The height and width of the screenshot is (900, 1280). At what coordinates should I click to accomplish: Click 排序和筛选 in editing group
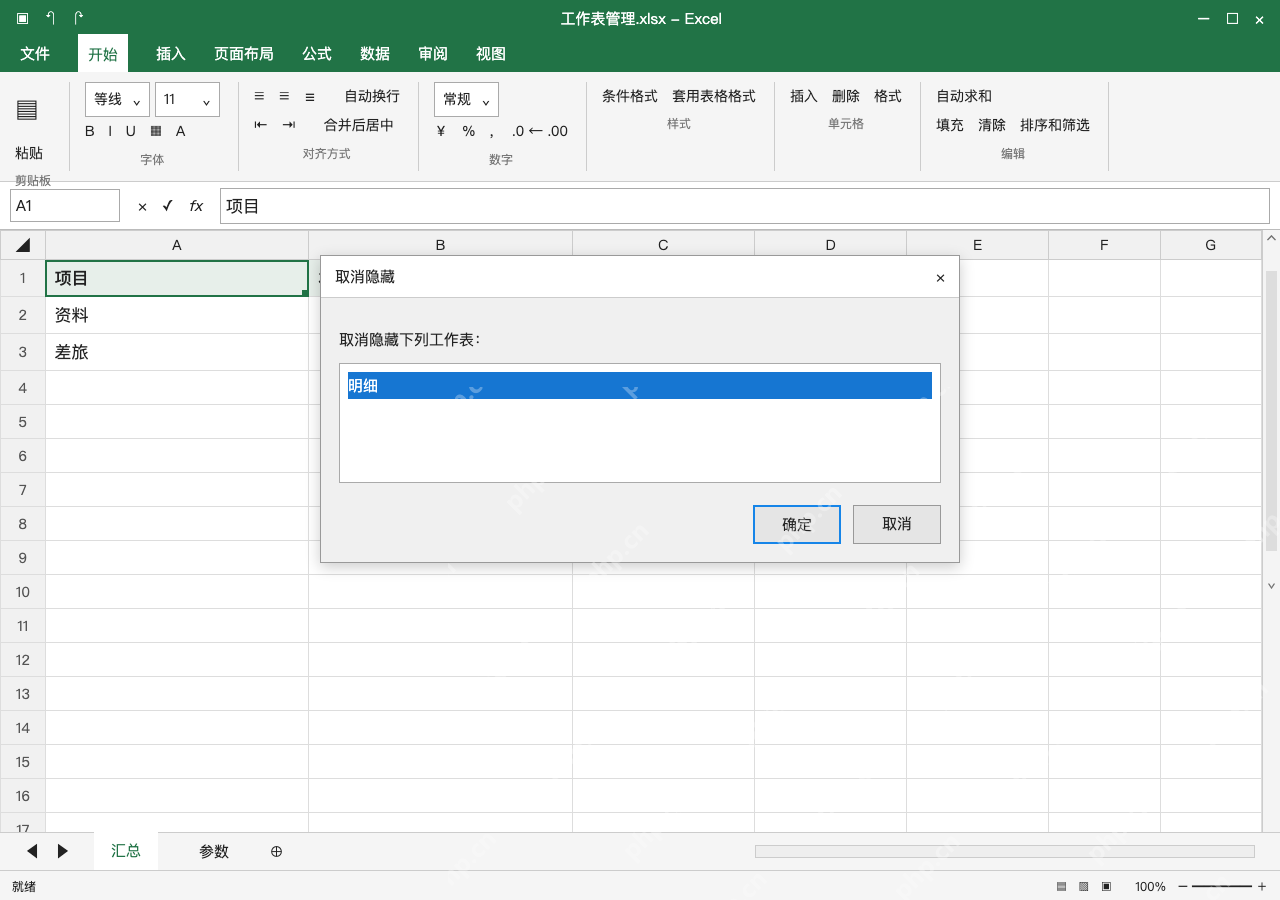[1055, 125]
